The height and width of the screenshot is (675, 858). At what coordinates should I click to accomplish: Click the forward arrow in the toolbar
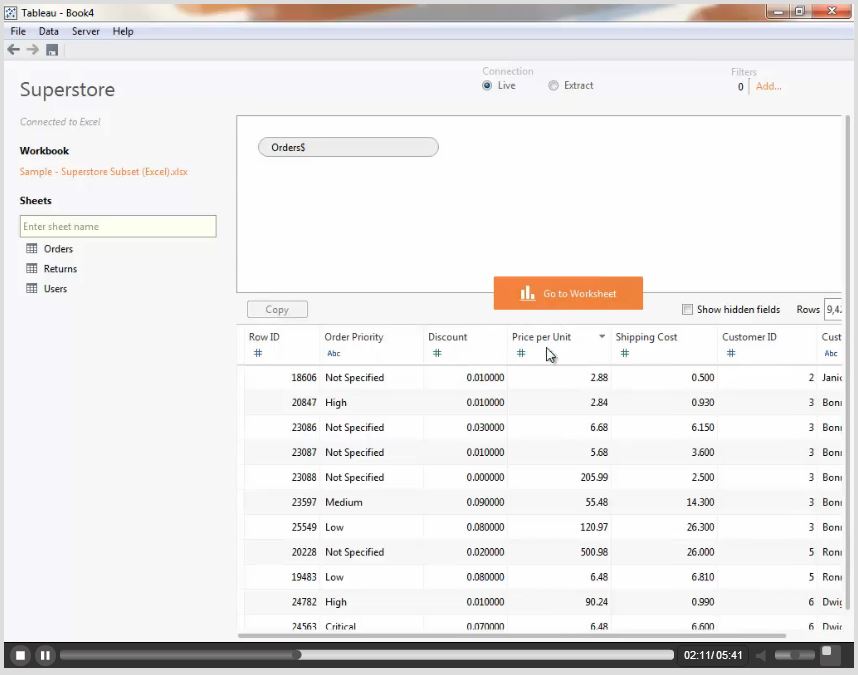33,49
